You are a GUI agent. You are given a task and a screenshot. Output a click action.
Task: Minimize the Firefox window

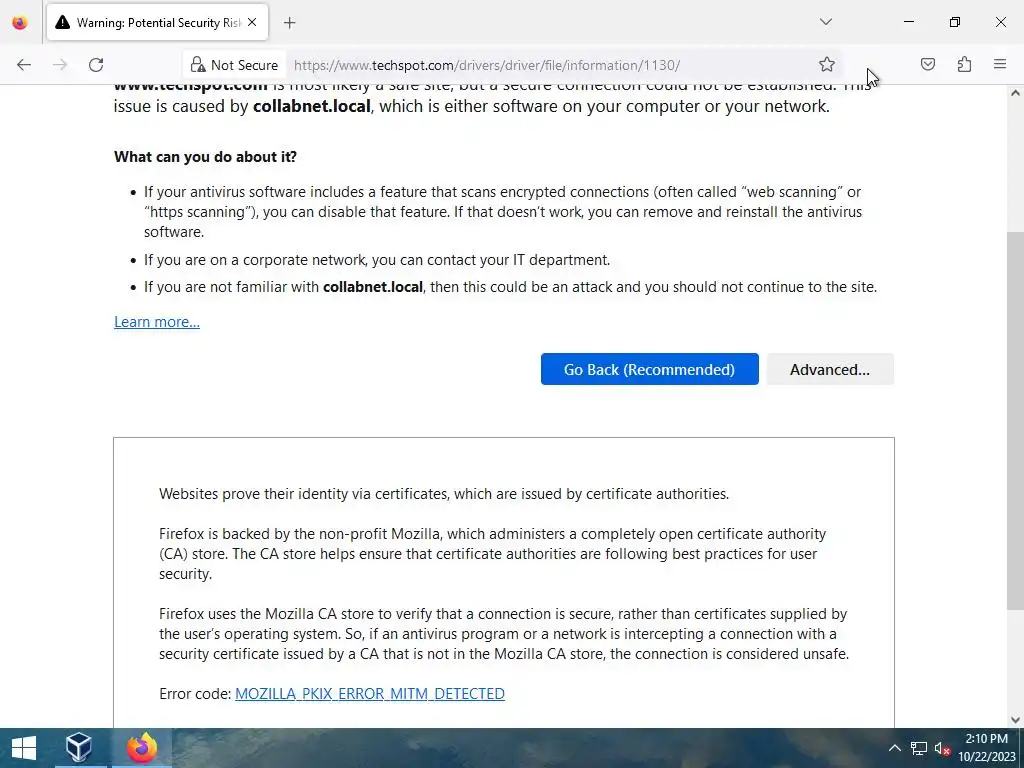(908, 22)
